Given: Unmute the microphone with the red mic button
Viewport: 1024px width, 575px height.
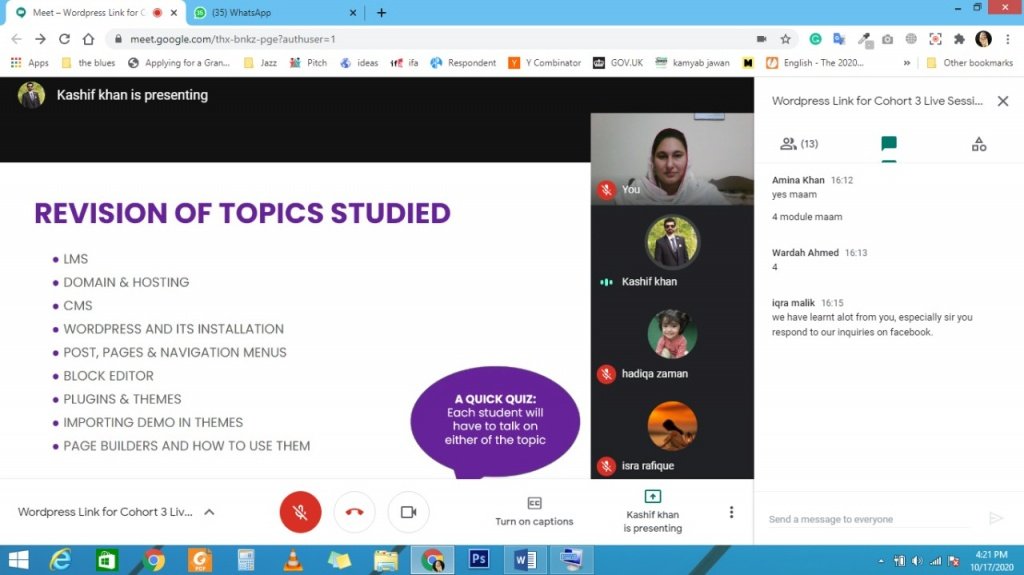Looking at the screenshot, I should pyautogui.click(x=300, y=512).
